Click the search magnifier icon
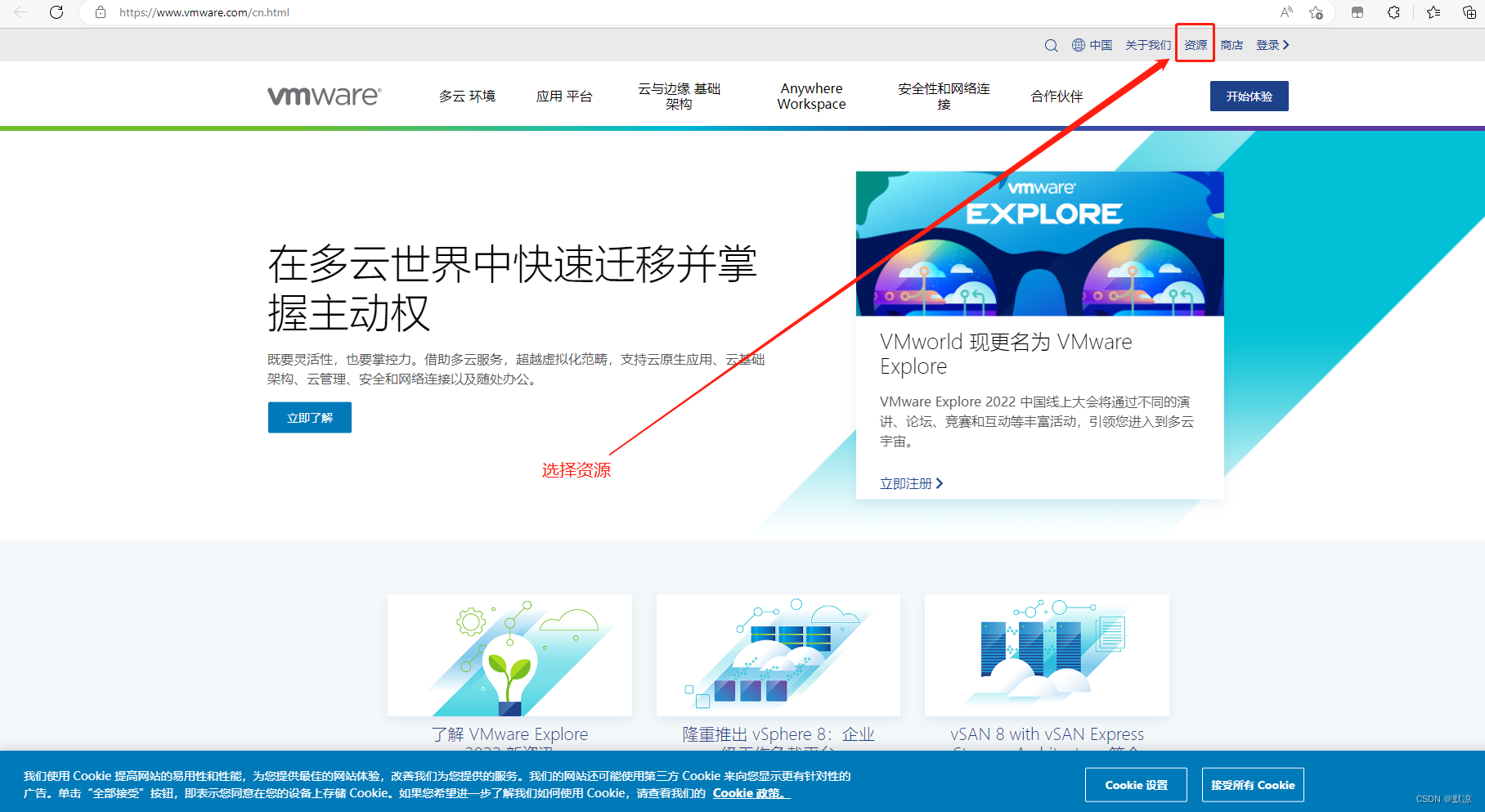The height and width of the screenshot is (812, 1485). click(x=1051, y=46)
